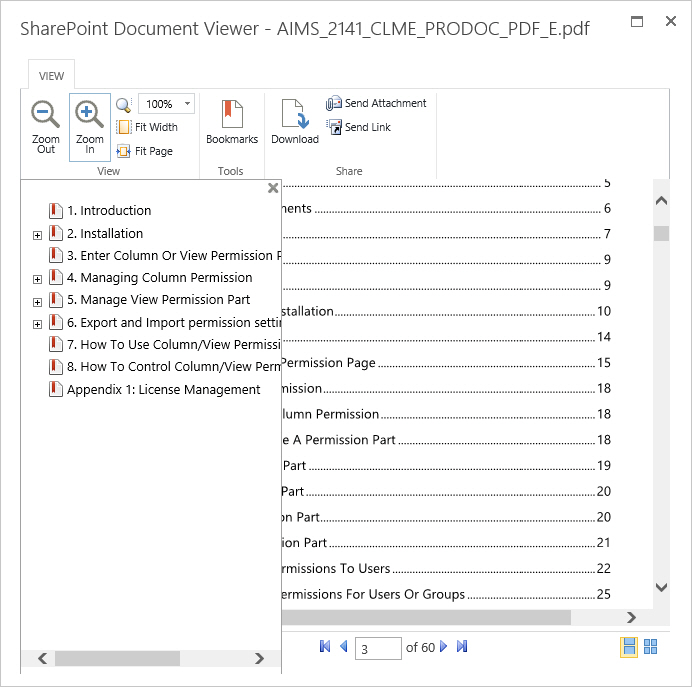Go to the last page

tap(462, 647)
